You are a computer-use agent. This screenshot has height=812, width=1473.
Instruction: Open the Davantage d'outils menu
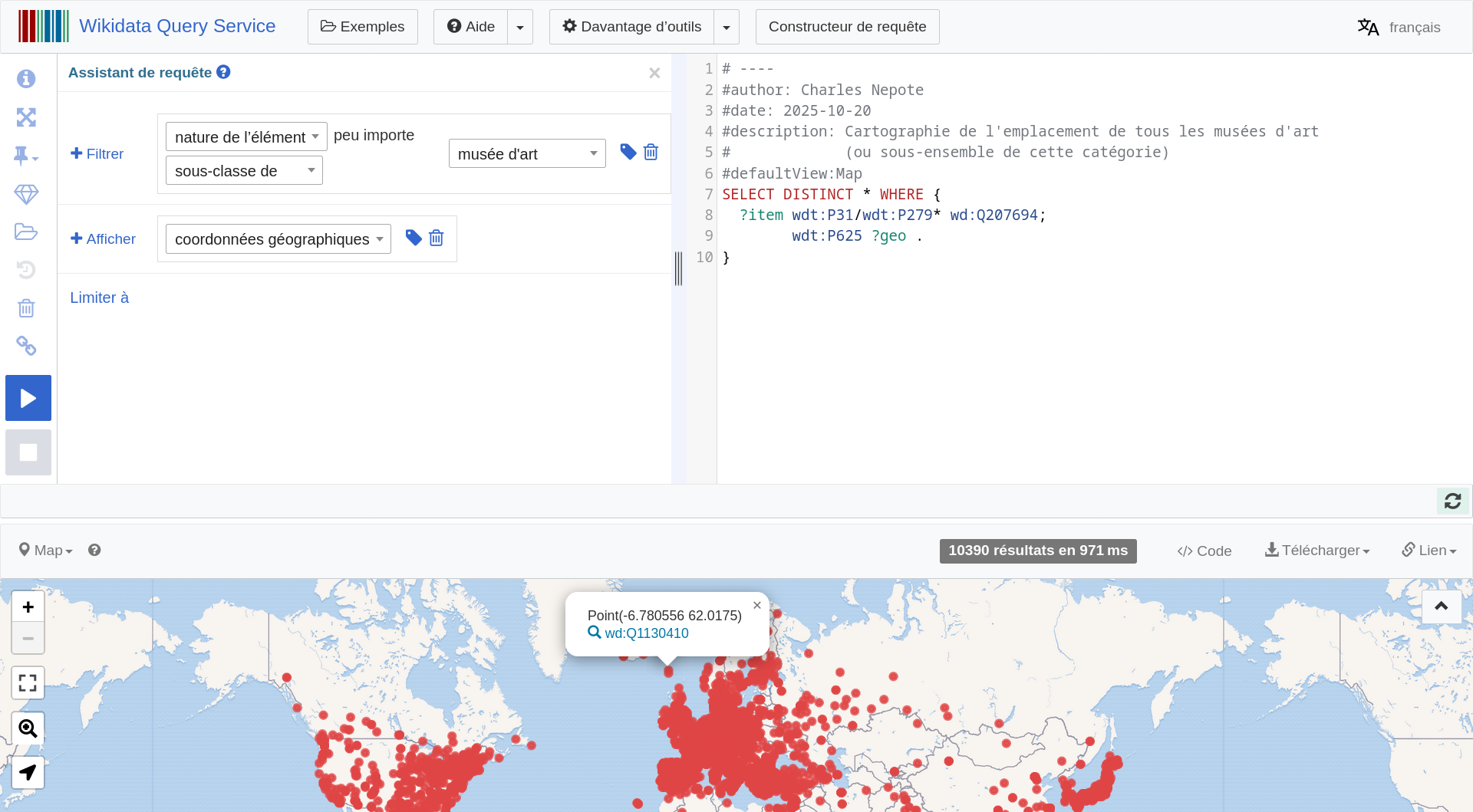coord(632,27)
